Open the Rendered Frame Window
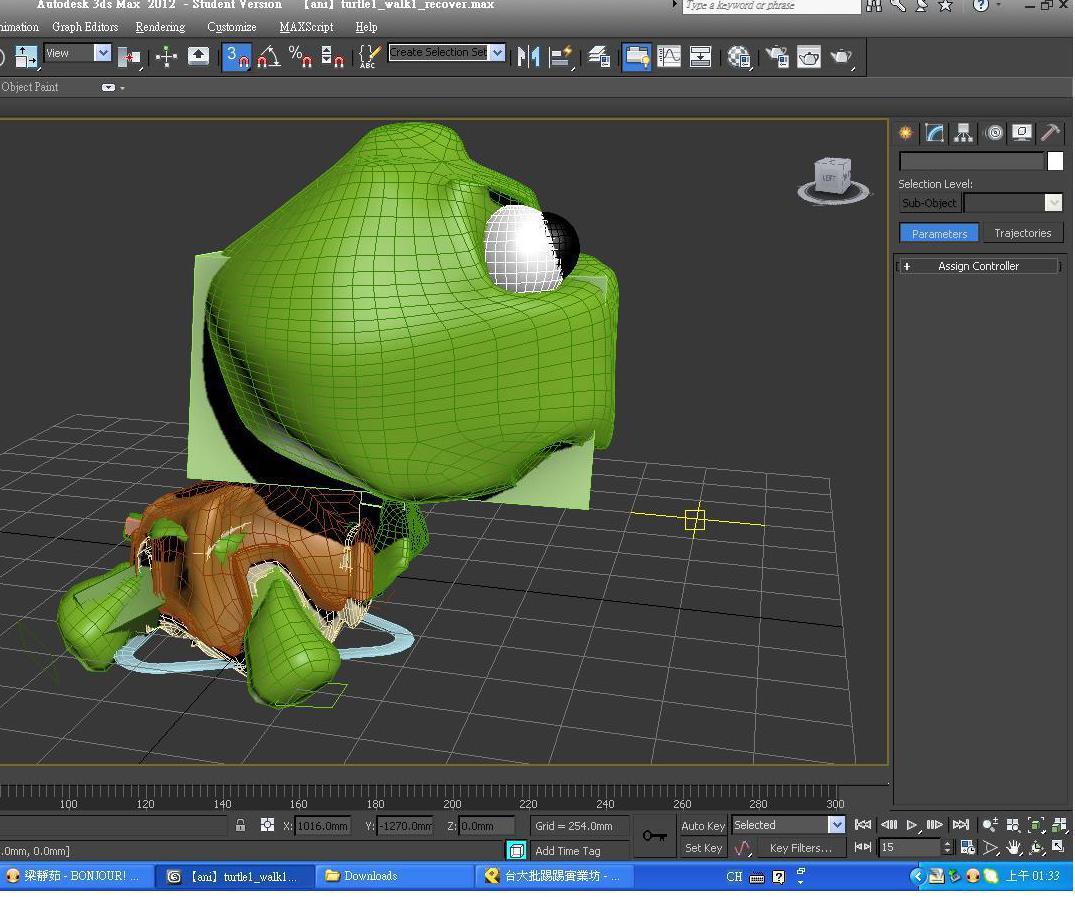This screenshot has height=897, width=1075. pyautogui.click(x=808, y=56)
